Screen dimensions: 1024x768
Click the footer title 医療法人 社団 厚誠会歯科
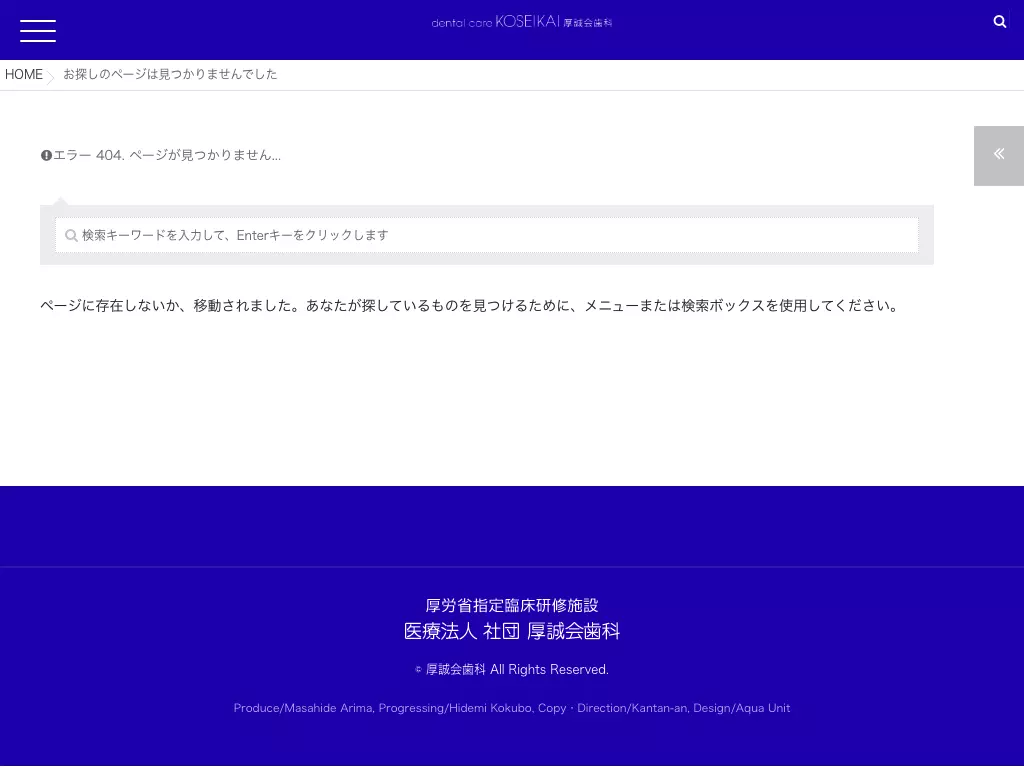pyautogui.click(x=512, y=631)
